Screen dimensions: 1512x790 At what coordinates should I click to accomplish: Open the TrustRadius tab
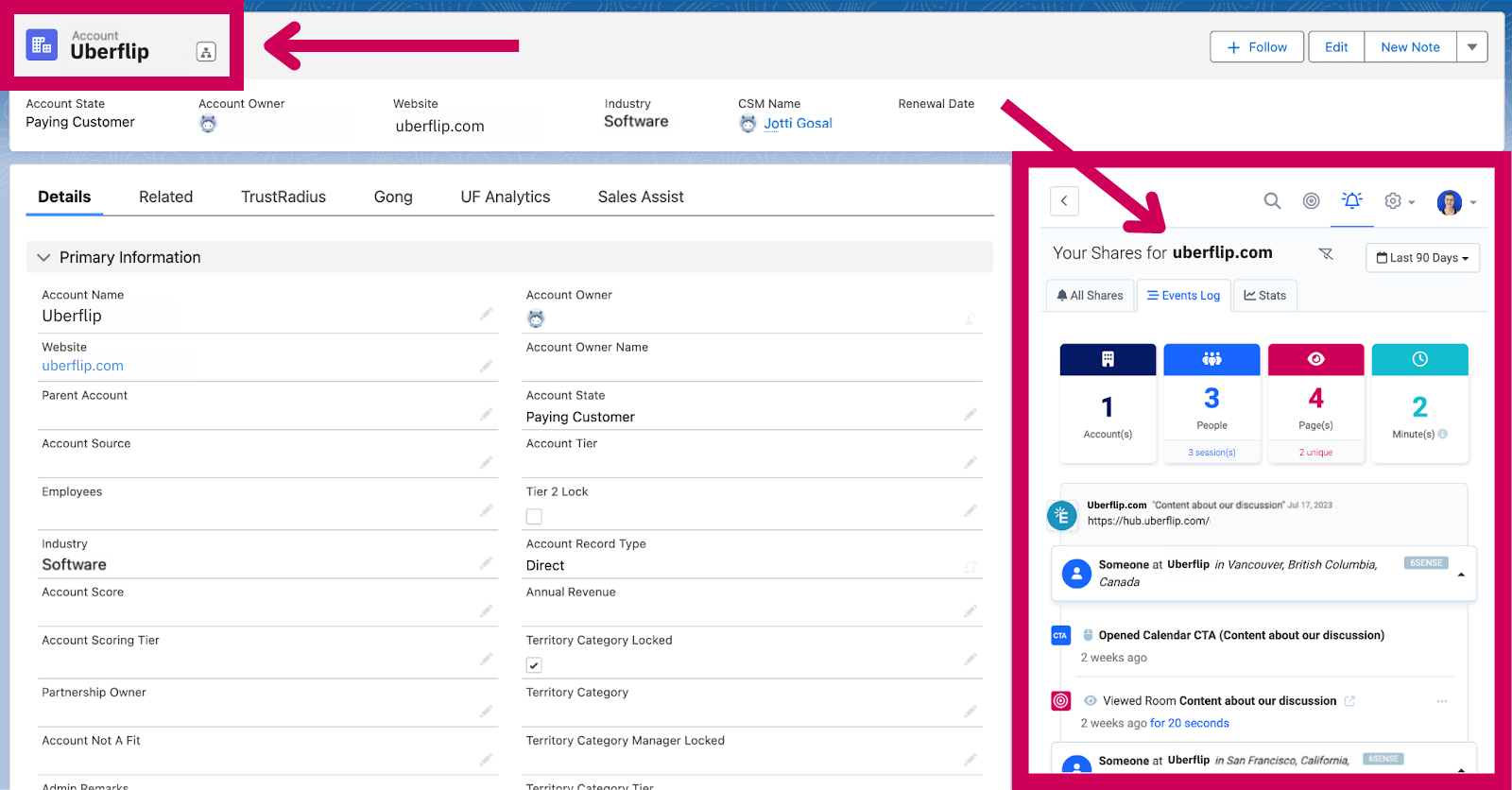(283, 197)
